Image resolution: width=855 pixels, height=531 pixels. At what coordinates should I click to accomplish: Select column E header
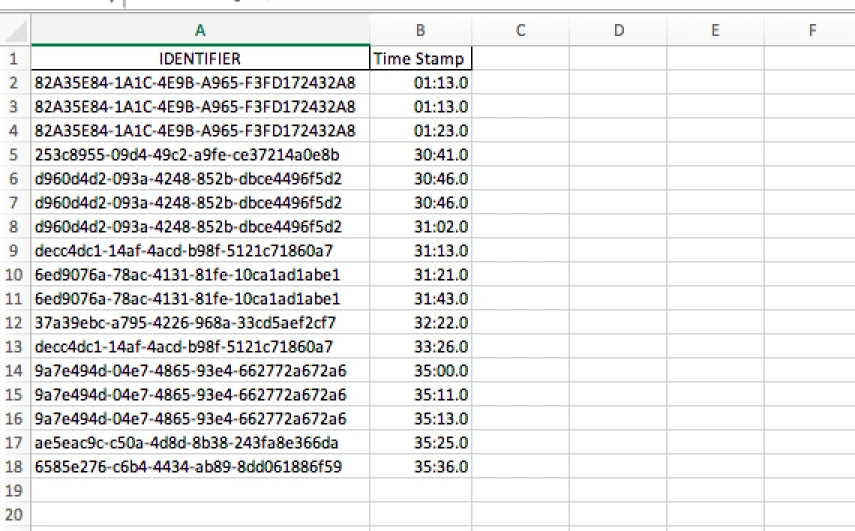[714, 31]
